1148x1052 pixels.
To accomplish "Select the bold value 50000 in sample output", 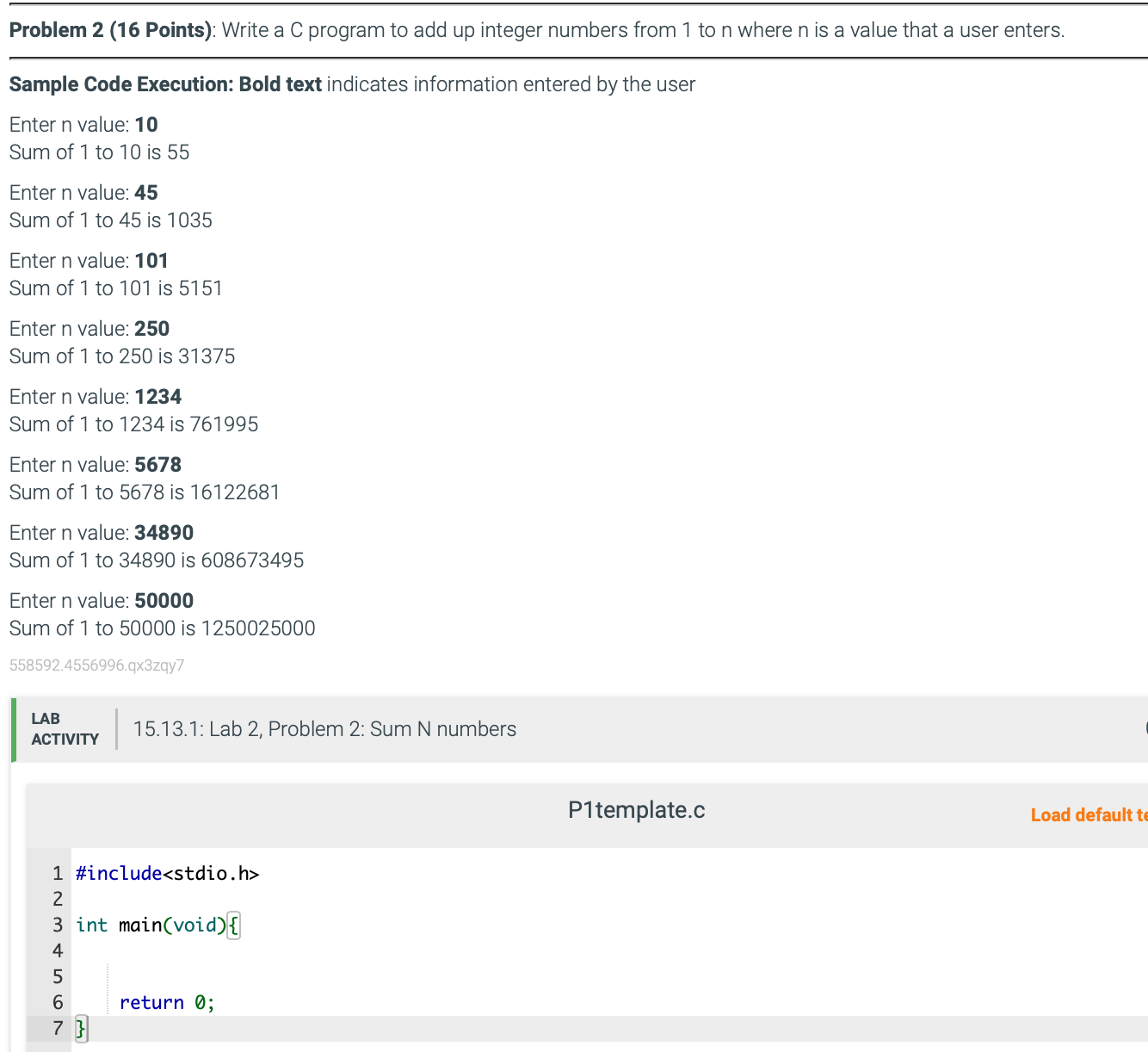I will (164, 600).
